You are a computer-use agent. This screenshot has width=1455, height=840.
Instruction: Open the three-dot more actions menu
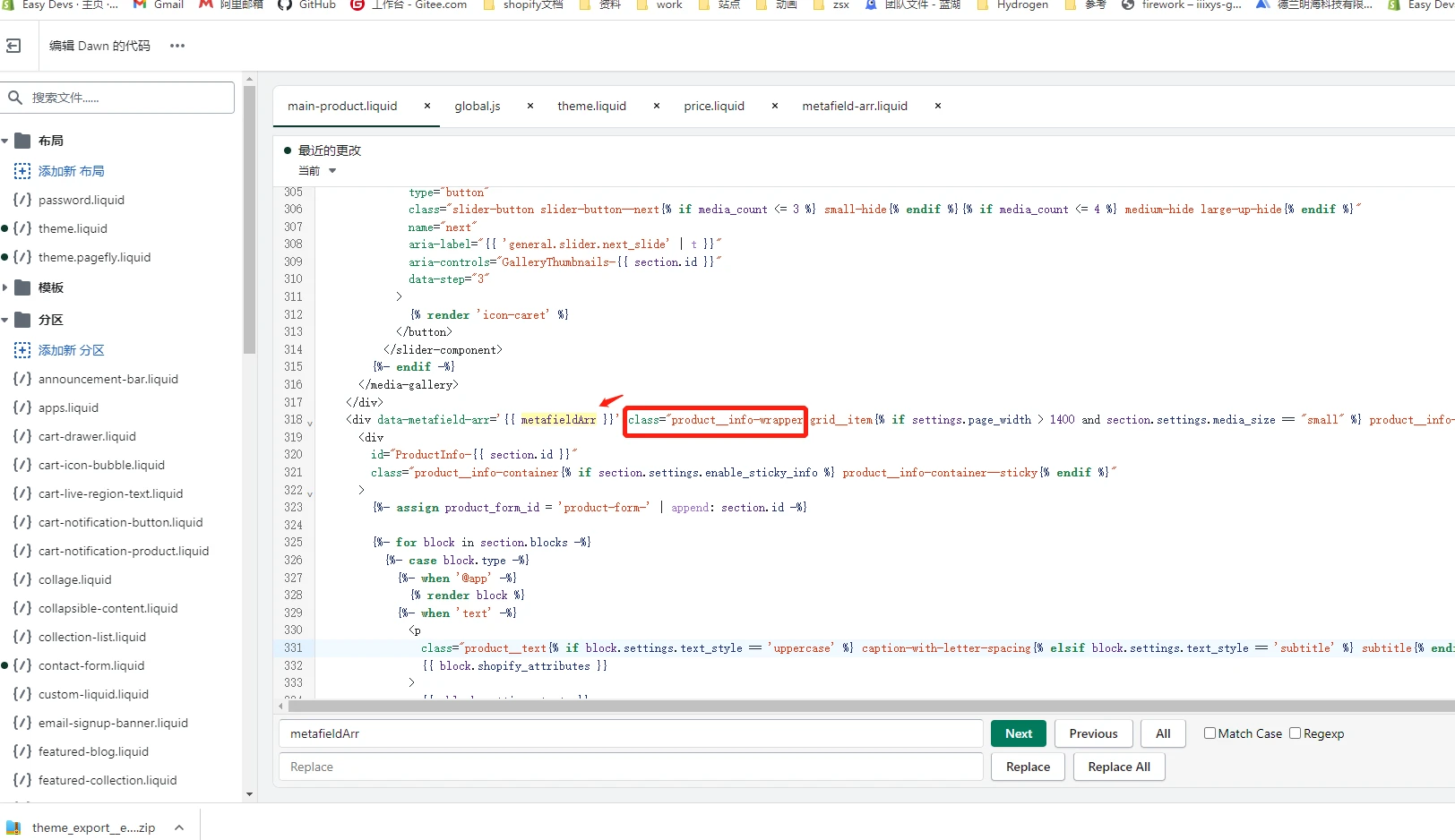point(177,46)
